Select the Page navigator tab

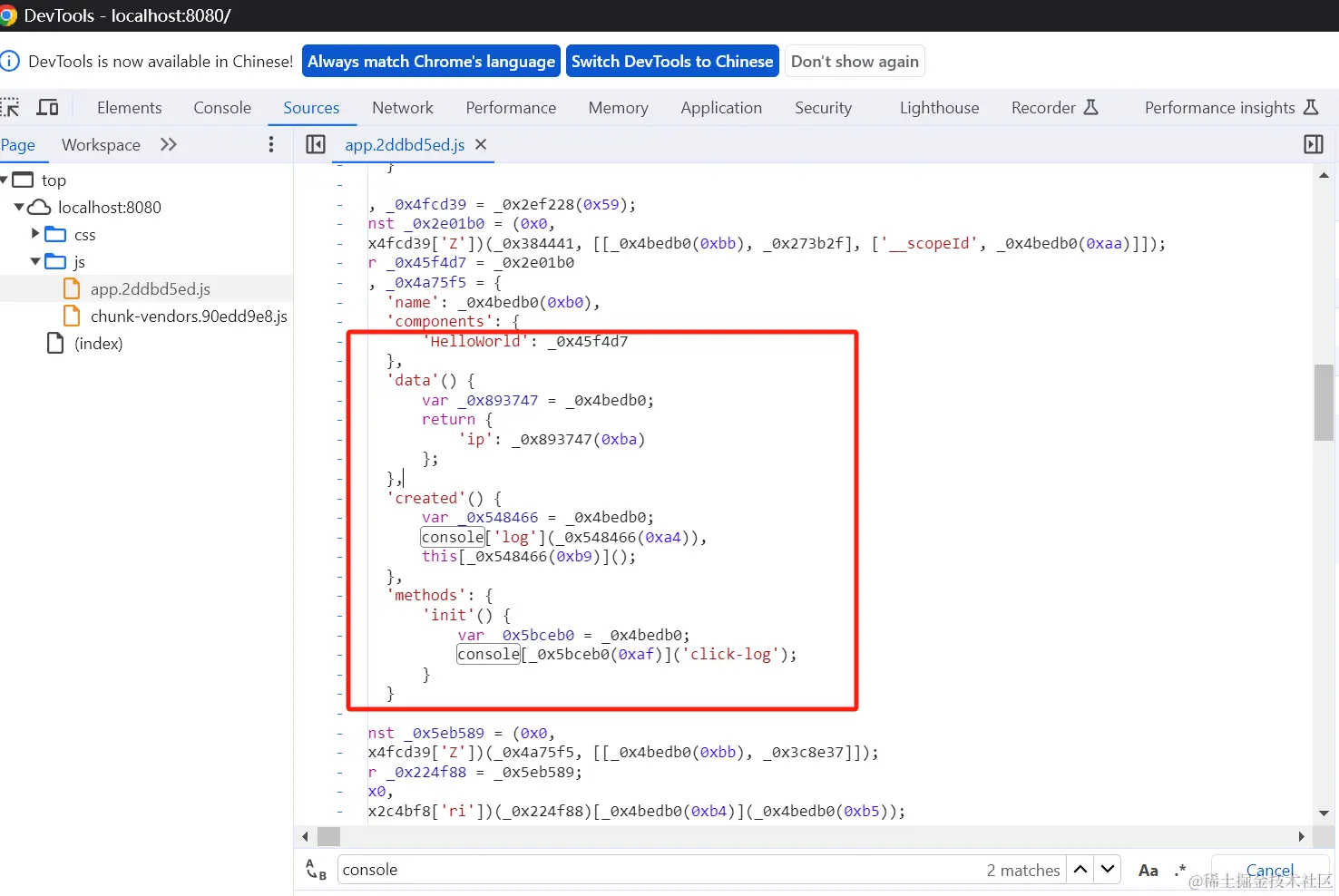(x=17, y=144)
